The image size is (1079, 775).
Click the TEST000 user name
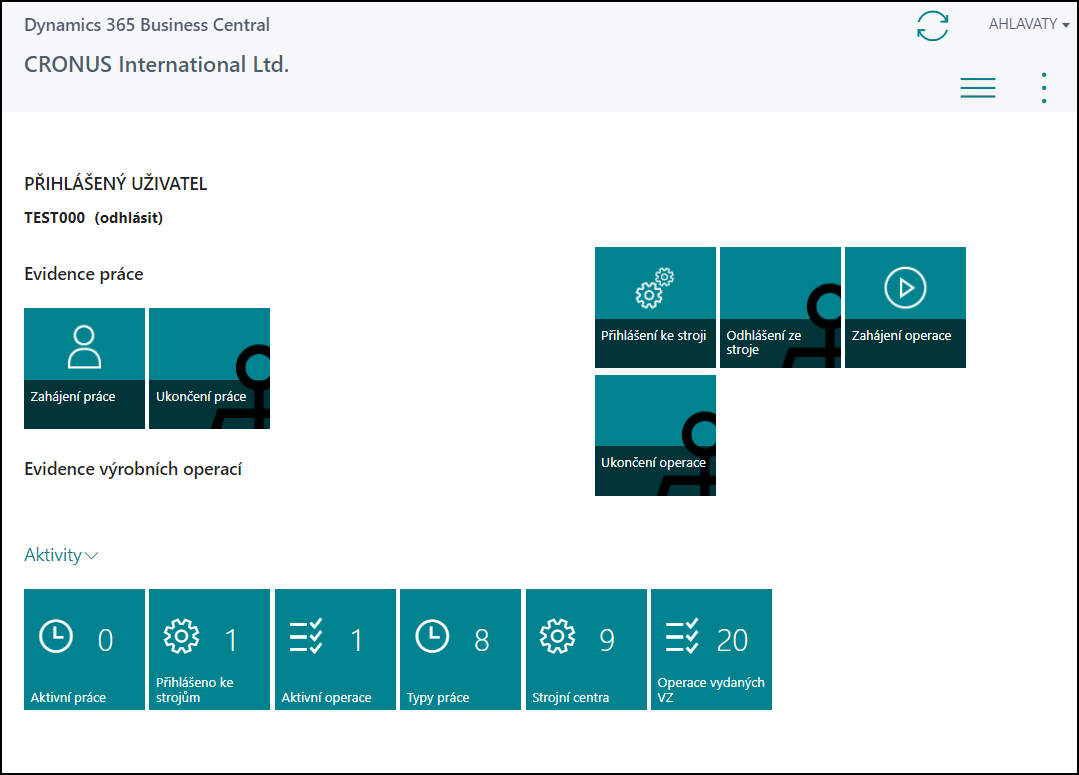point(54,218)
